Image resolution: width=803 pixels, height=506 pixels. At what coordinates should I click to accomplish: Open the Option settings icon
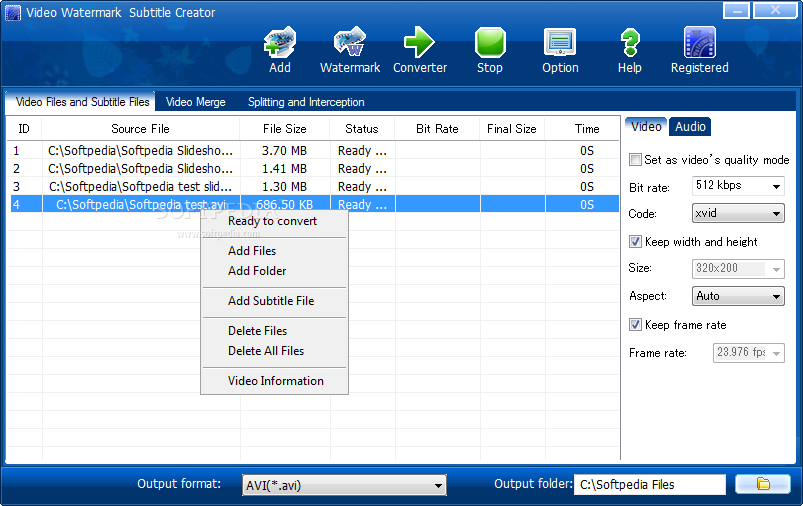(x=560, y=42)
